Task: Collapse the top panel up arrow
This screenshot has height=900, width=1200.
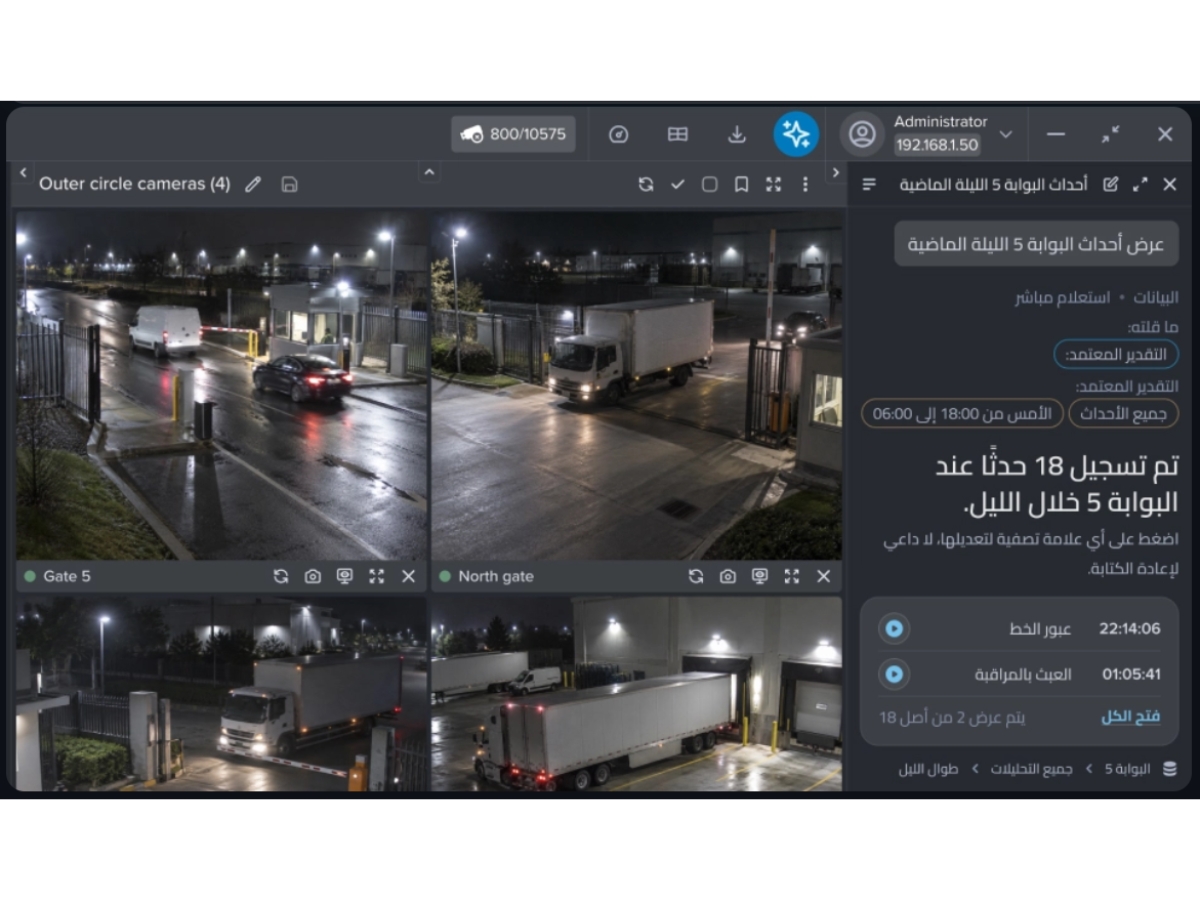Action: 429,172
